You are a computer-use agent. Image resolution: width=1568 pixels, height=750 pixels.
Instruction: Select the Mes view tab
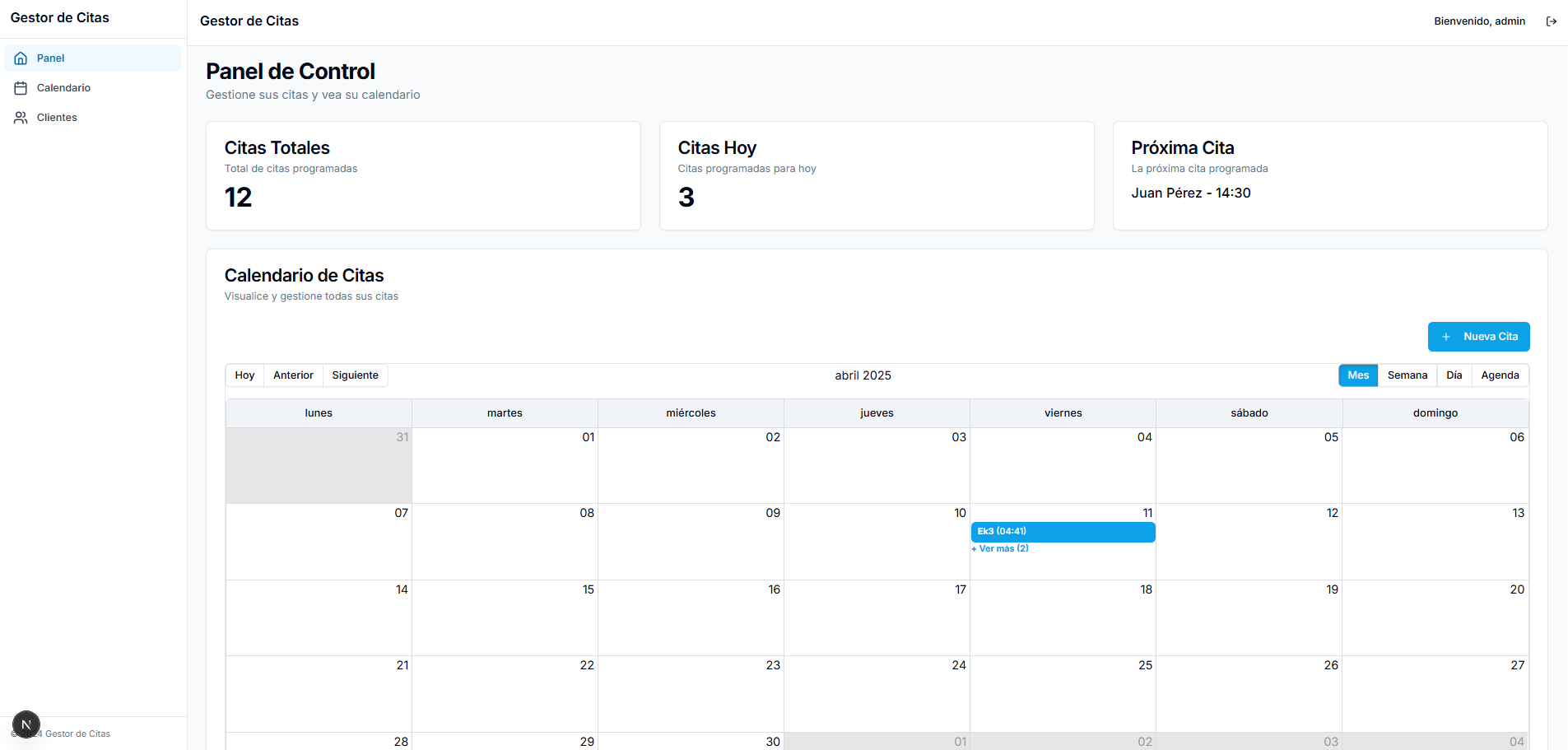pos(1357,375)
